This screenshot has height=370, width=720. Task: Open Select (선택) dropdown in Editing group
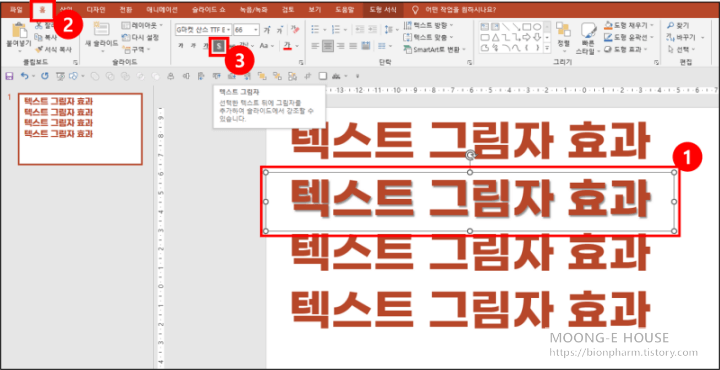tap(682, 49)
